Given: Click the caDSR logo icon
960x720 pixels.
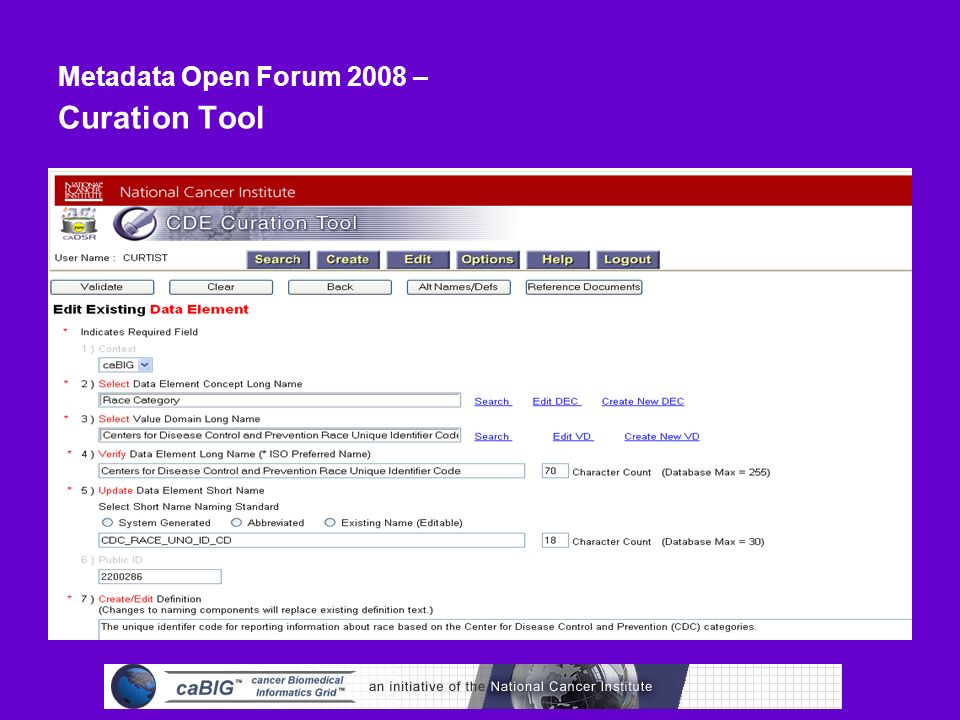Looking at the screenshot, I should pos(79,224).
